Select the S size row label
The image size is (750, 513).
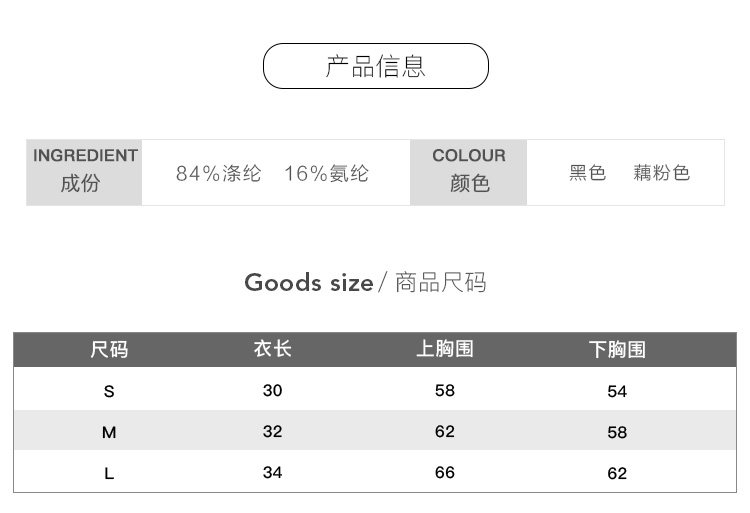(109, 392)
